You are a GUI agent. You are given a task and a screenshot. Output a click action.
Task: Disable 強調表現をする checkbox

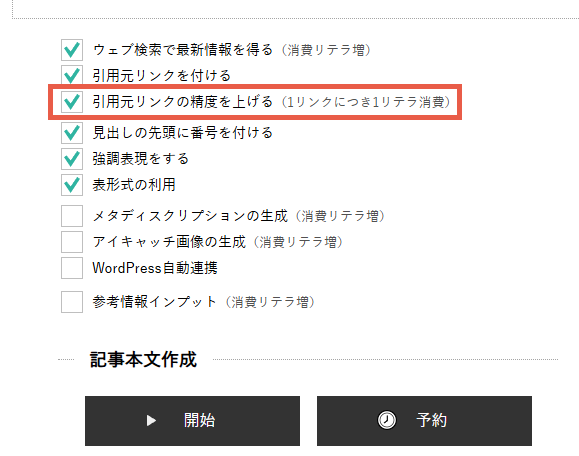point(72,159)
